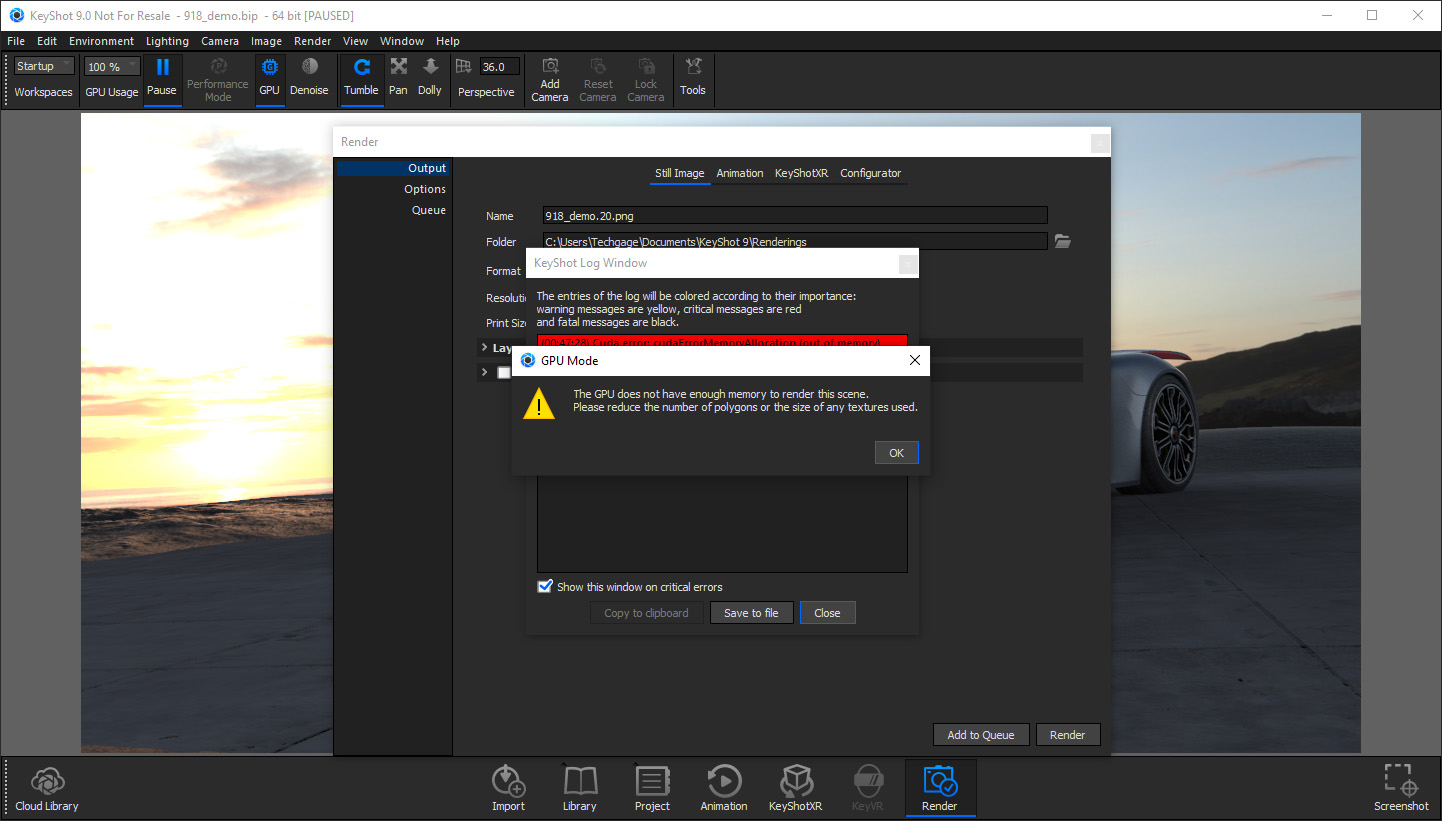Screen dimensions: 1442x821
Task: Take a Screenshot with the bottom-bar icon
Action: tap(1401, 780)
